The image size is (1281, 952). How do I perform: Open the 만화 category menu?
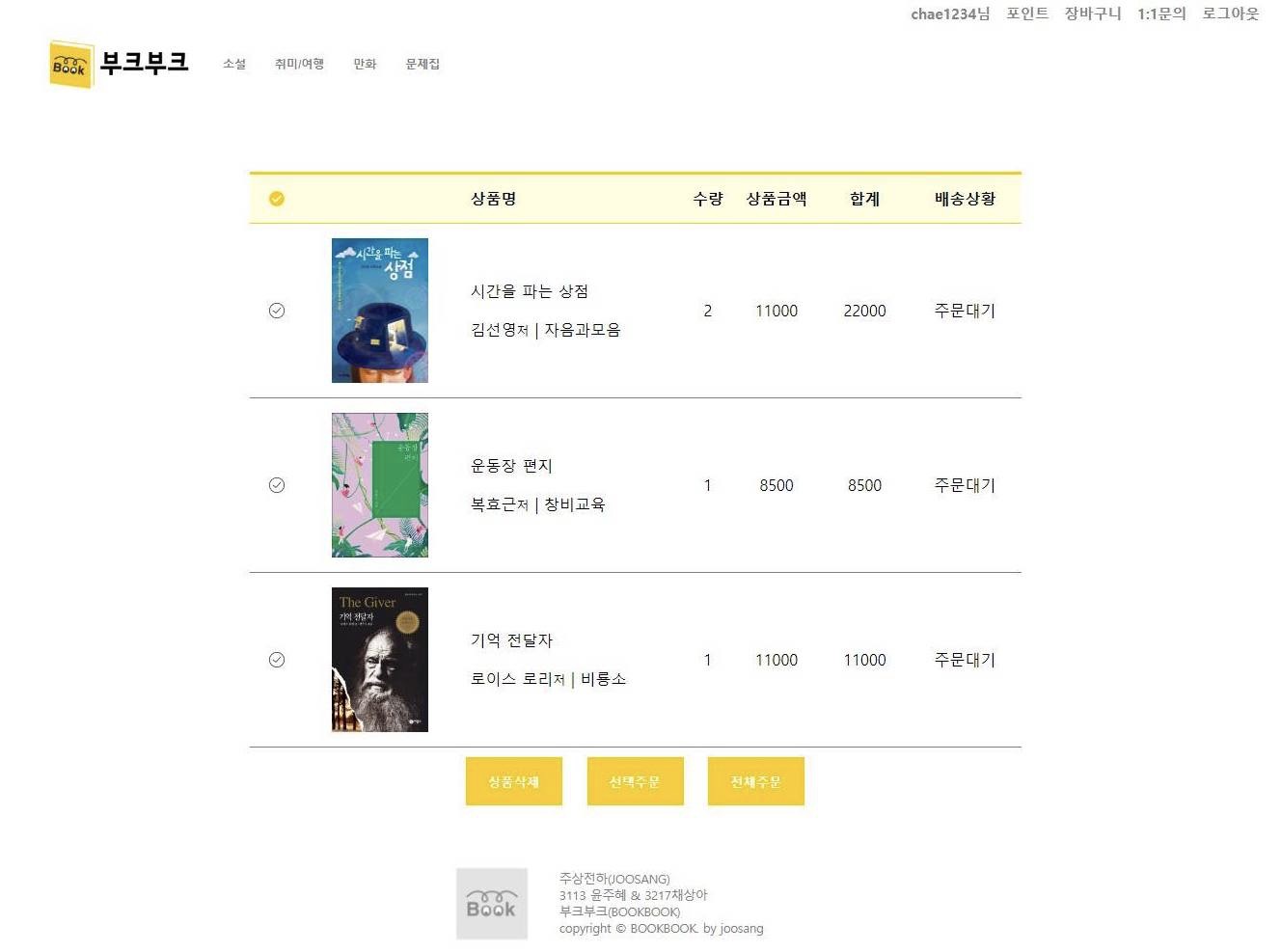[365, 64]
